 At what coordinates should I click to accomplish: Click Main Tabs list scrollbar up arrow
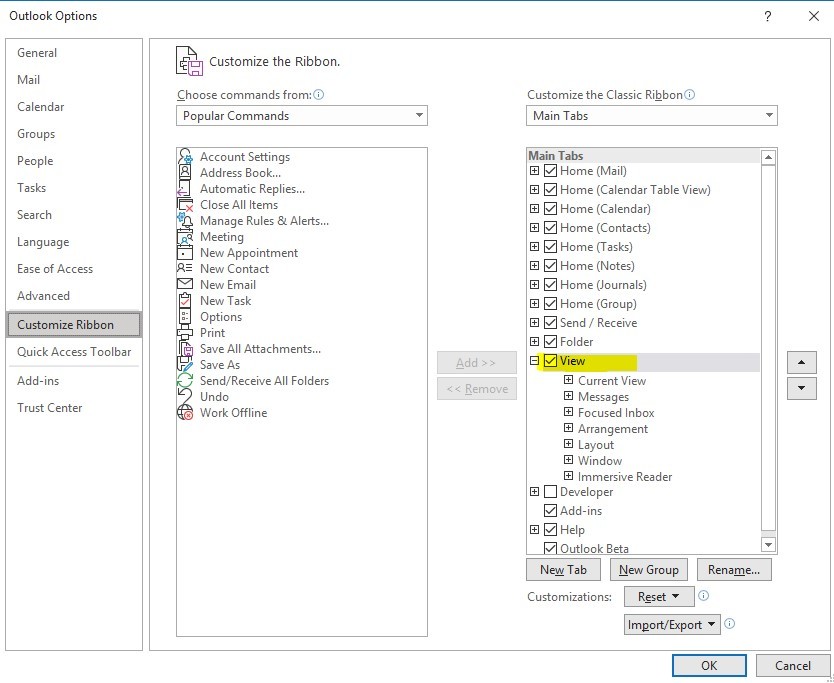click(x=769, y=157)
